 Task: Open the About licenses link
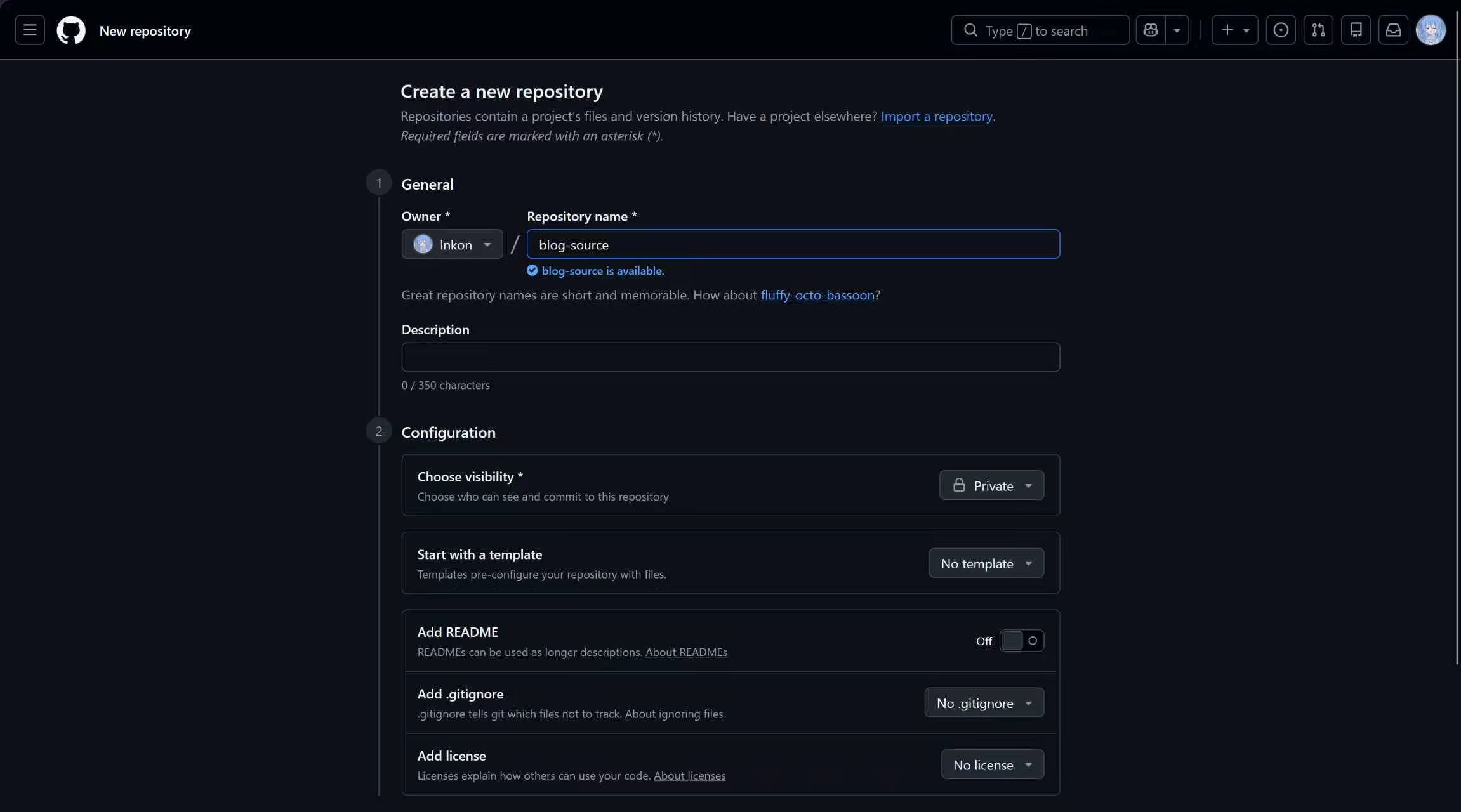689,776
